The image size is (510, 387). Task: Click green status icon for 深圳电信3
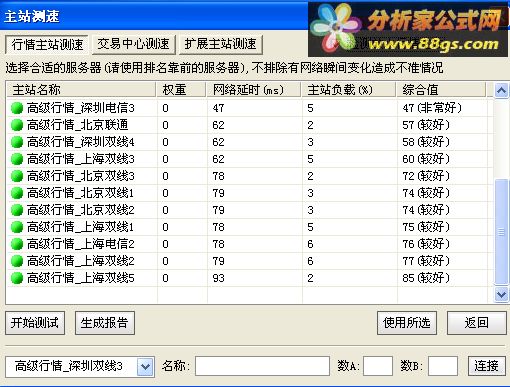pos(17,108)
